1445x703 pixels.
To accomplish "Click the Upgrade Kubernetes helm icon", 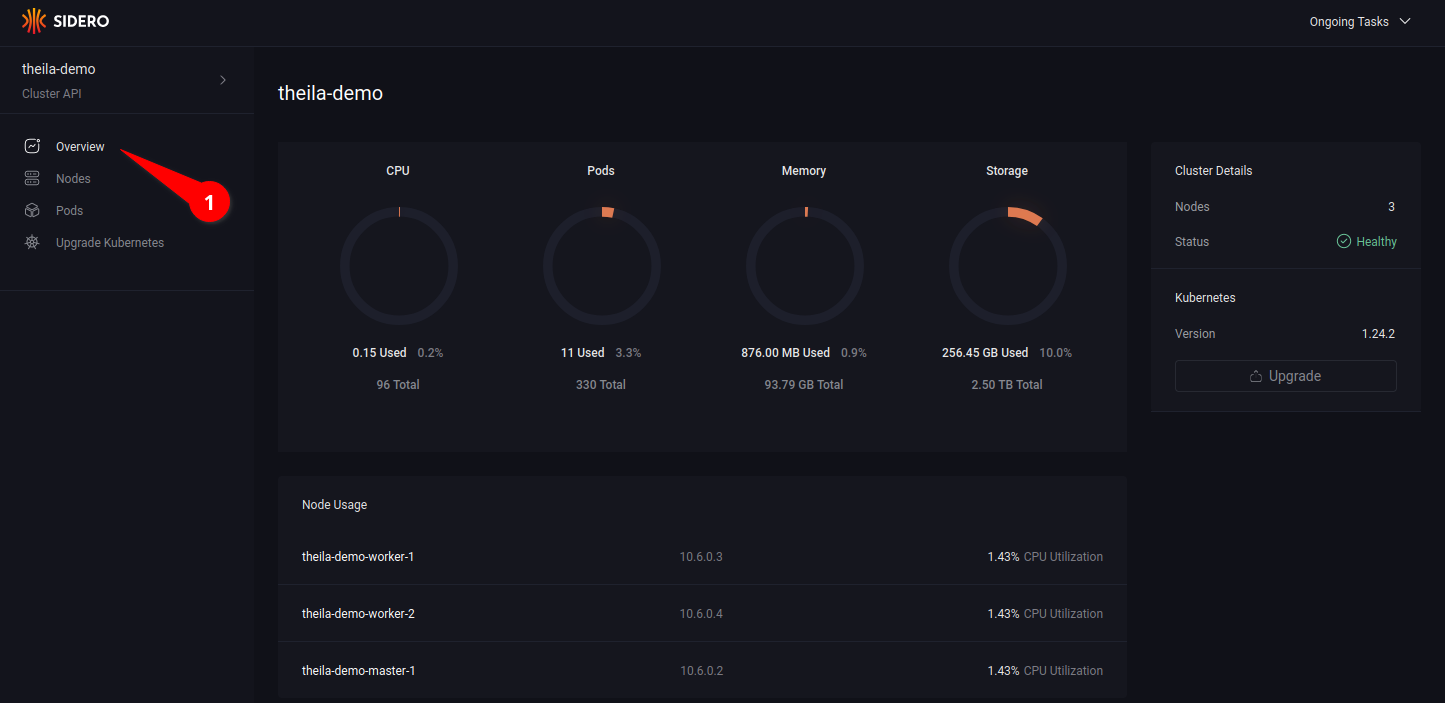I will point(33,242).
